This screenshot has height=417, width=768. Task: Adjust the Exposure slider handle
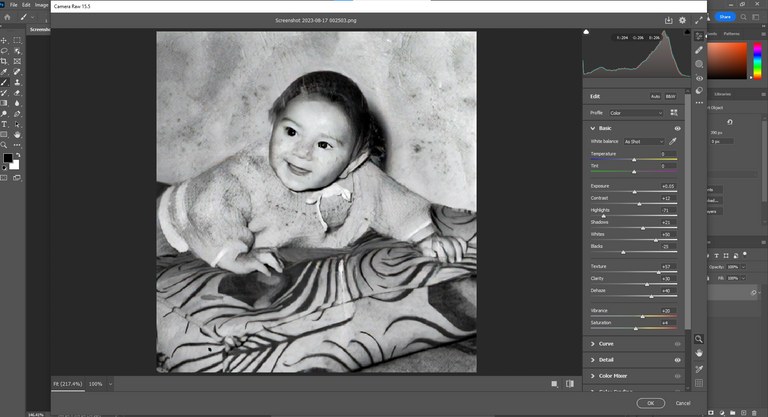634,192
